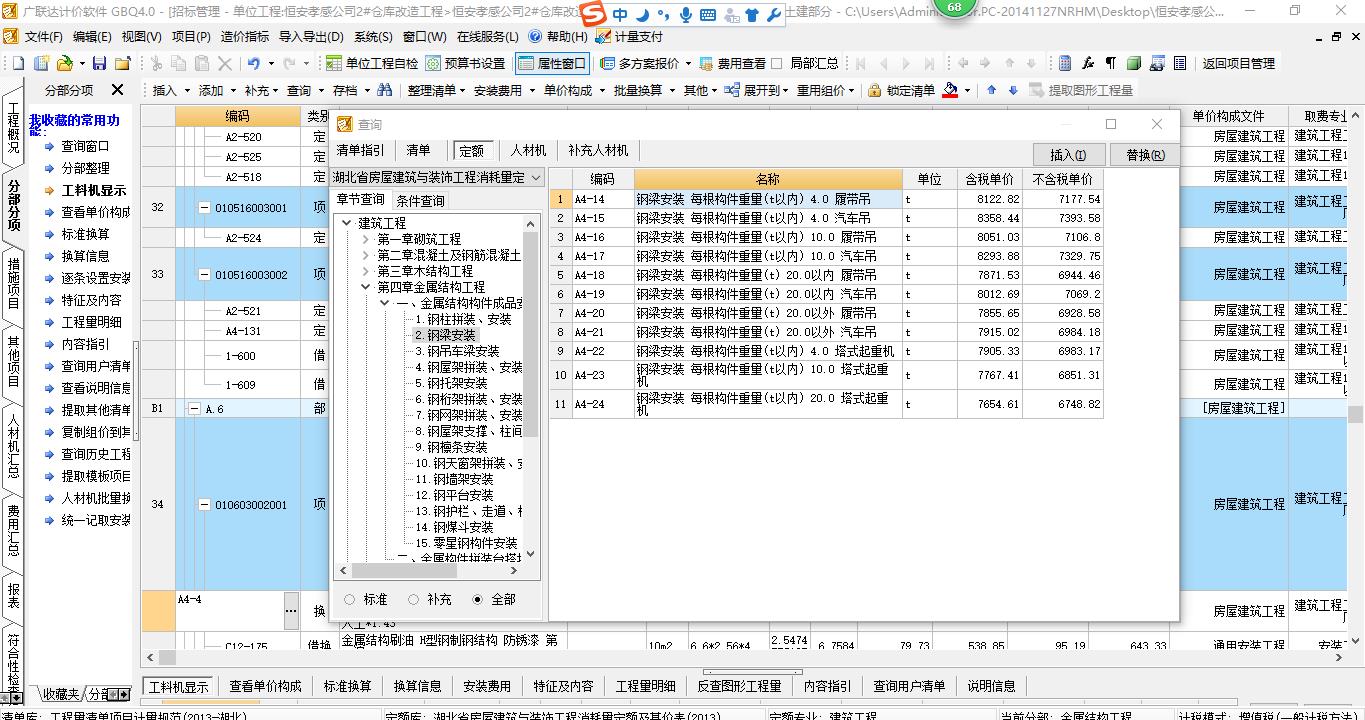Collapse row 010603002001 in main table

[x=205, y=505]
